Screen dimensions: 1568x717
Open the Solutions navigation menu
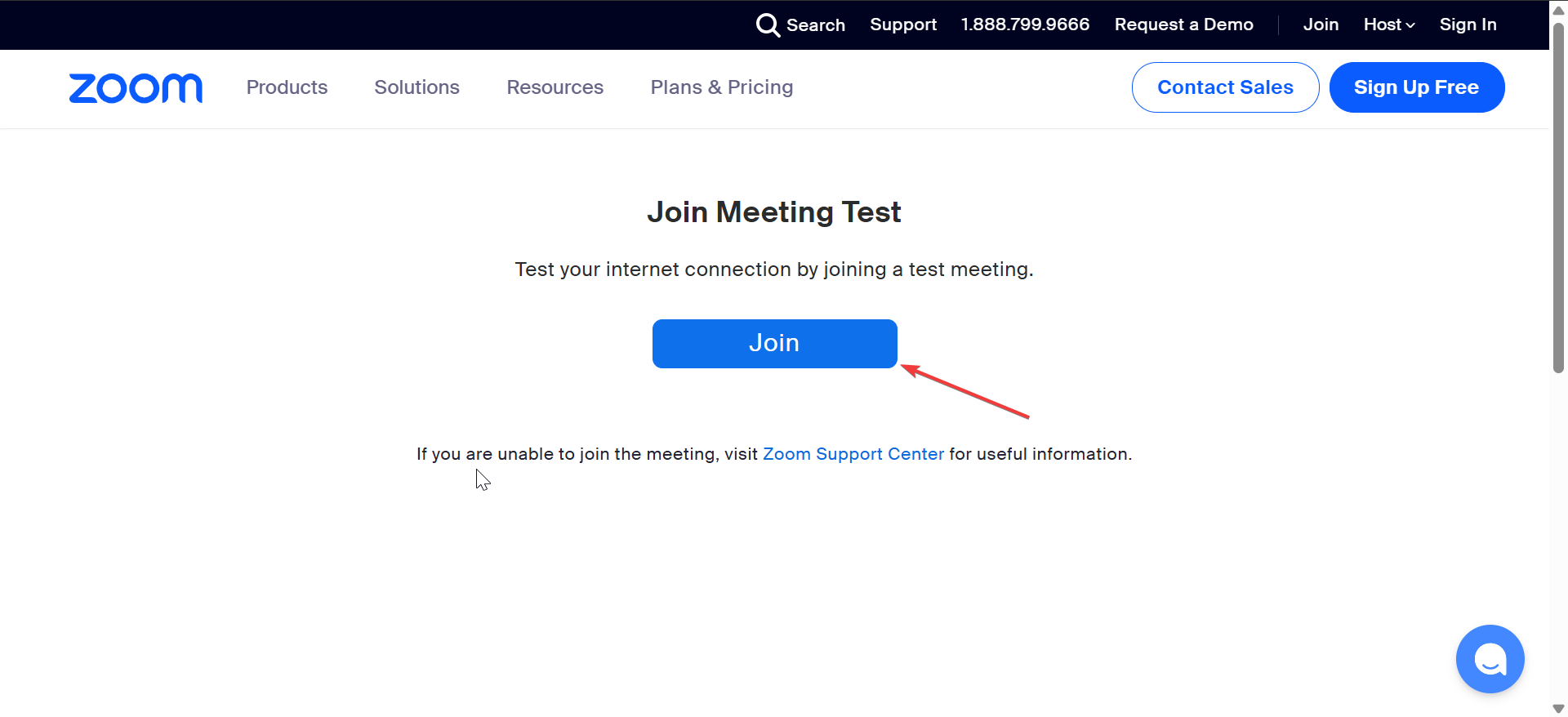pyautogui.click(x=416, y=87)
